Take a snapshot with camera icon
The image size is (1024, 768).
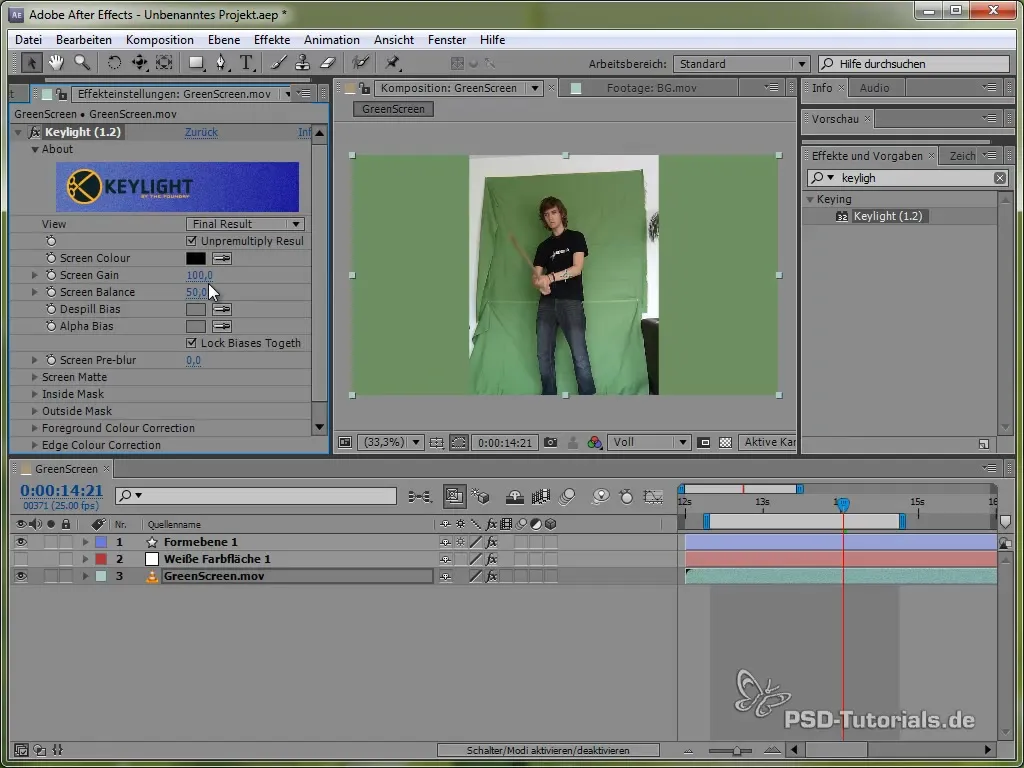(x=551, y=443)
